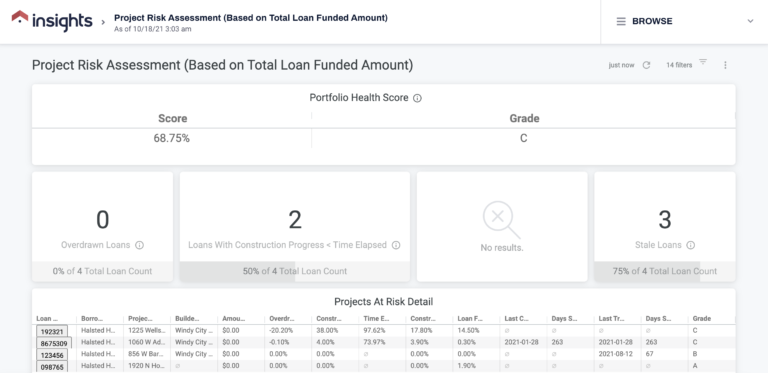Viewport: 768px width, 373px height.
Task: Click the Overdrawn Loans info icon
Action: pos(140,245)
